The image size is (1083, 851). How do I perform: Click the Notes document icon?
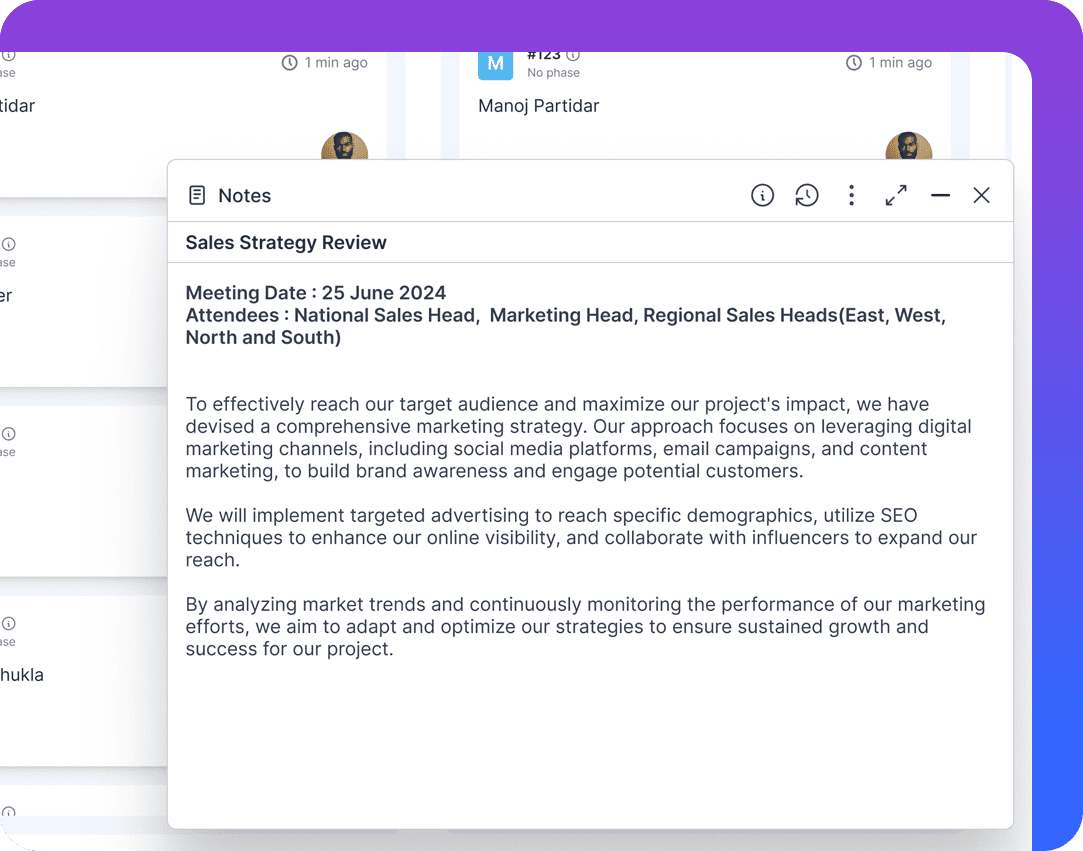tap(197, 195)
